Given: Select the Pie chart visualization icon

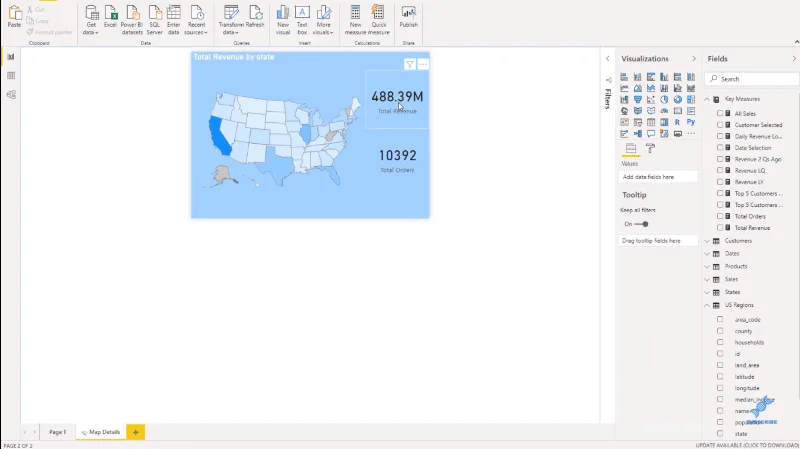Looking at the screenshot, I should (x=664, y=99).
